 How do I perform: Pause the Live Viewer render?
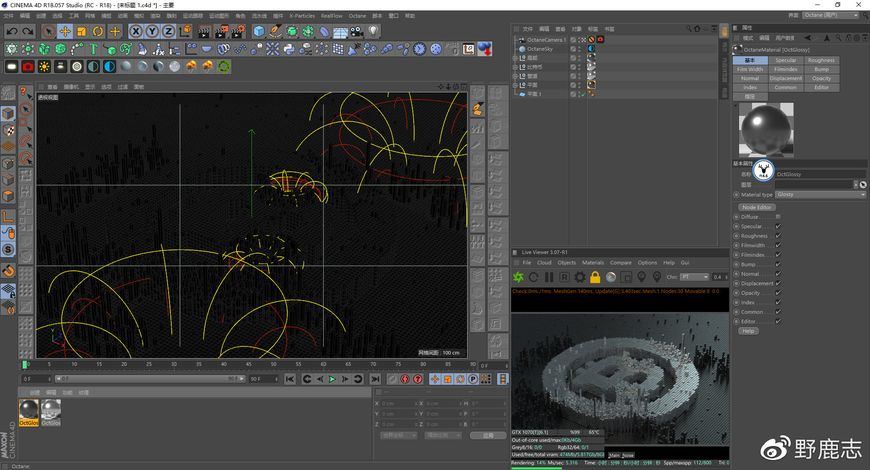click(x=549, y=277)
